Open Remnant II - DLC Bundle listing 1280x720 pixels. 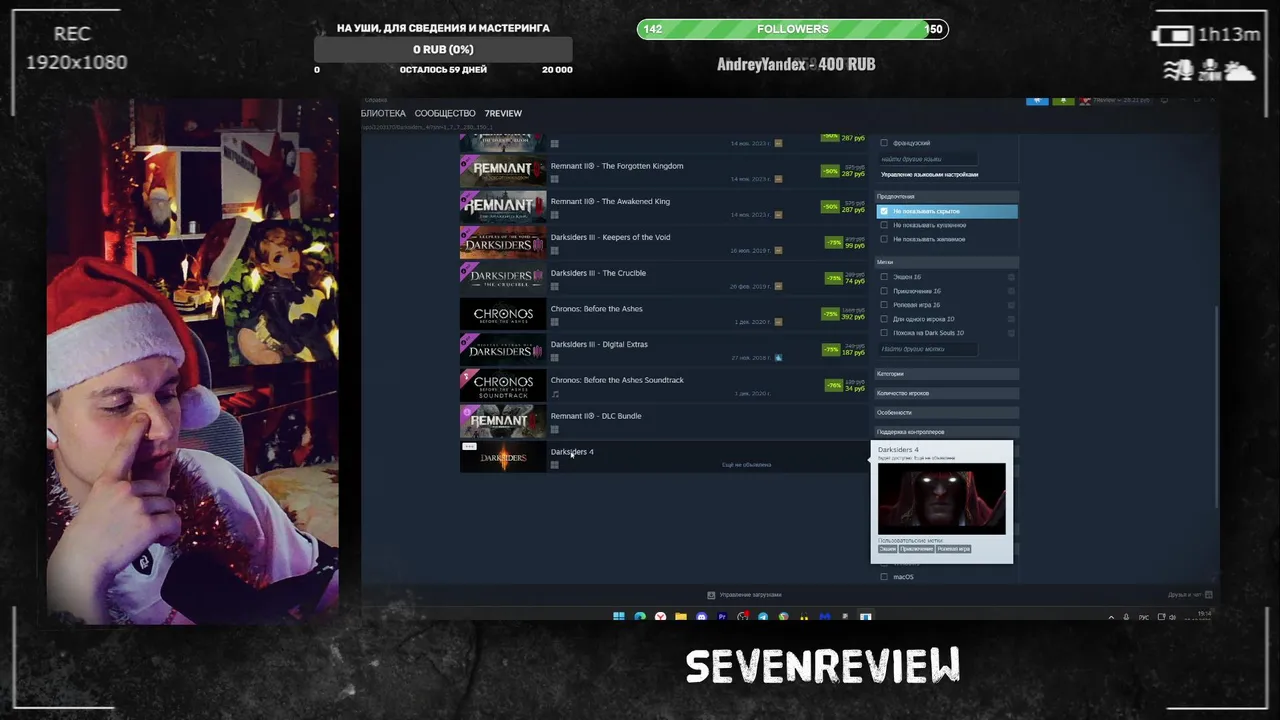click(663, 421)
